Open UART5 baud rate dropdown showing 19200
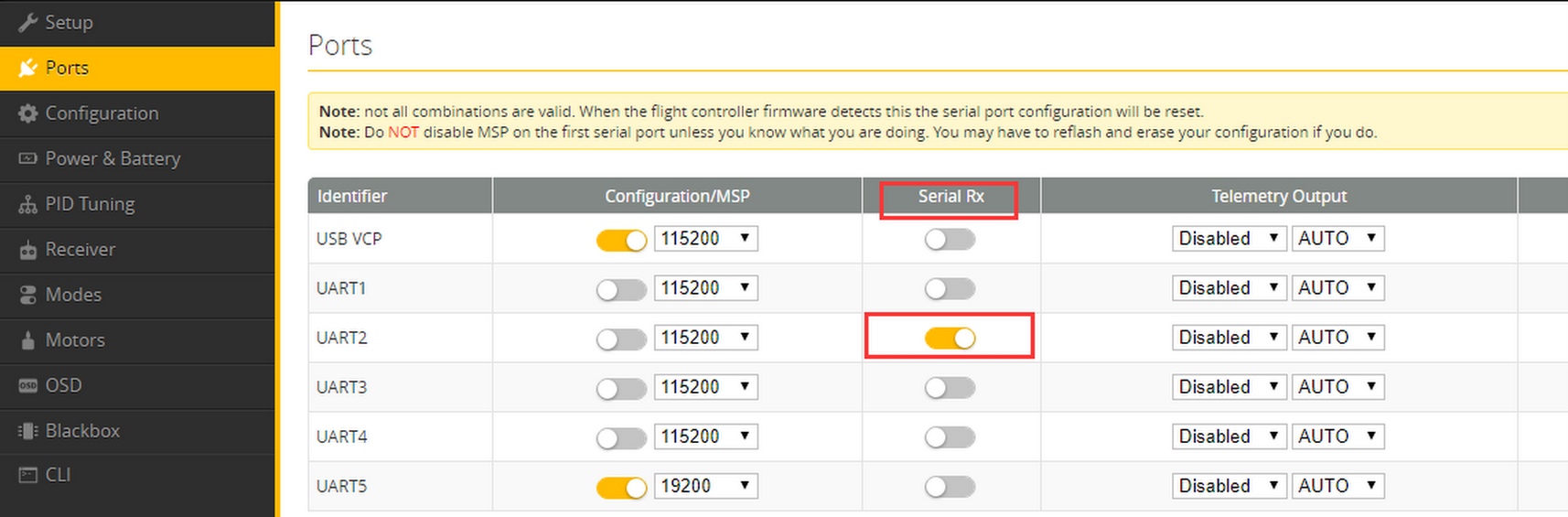Viewport: 1568px width, 517px height. tap(706, 486)
